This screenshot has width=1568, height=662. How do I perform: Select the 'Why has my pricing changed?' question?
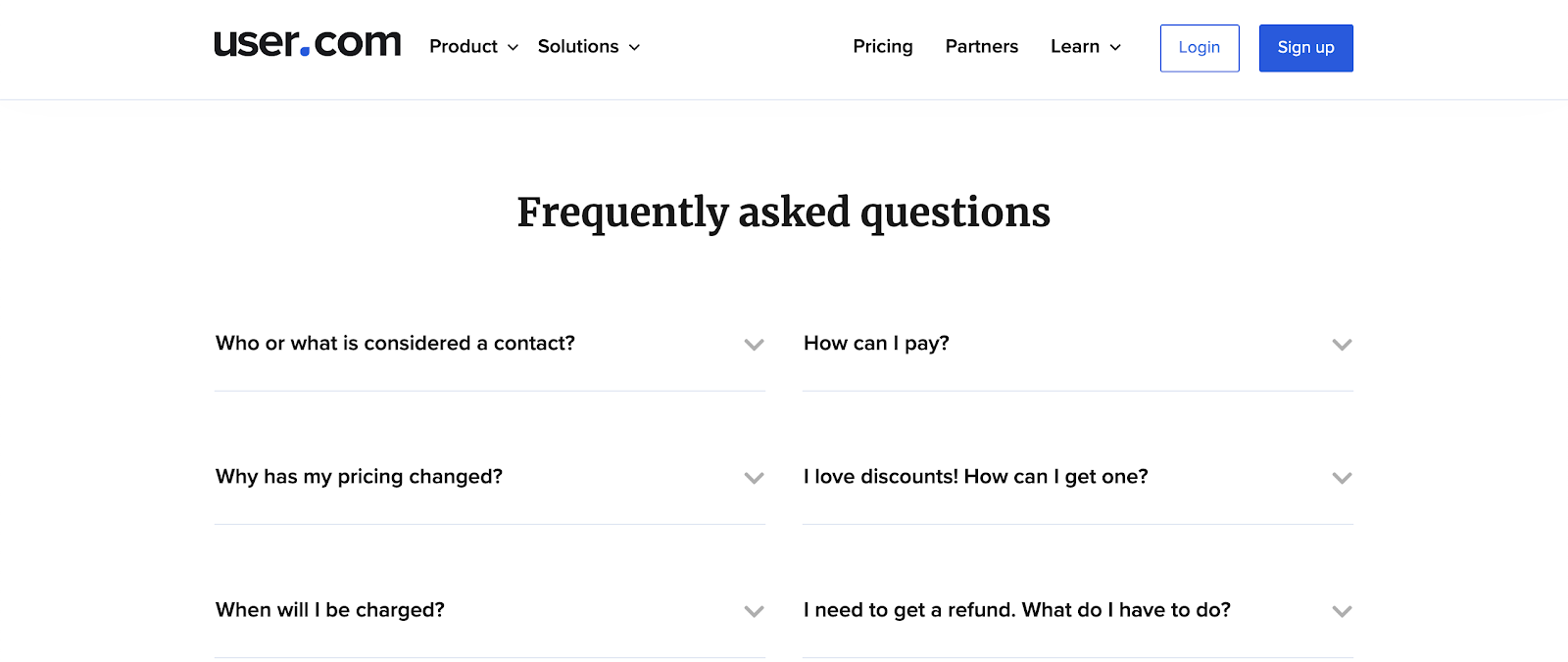coord(359,477)
